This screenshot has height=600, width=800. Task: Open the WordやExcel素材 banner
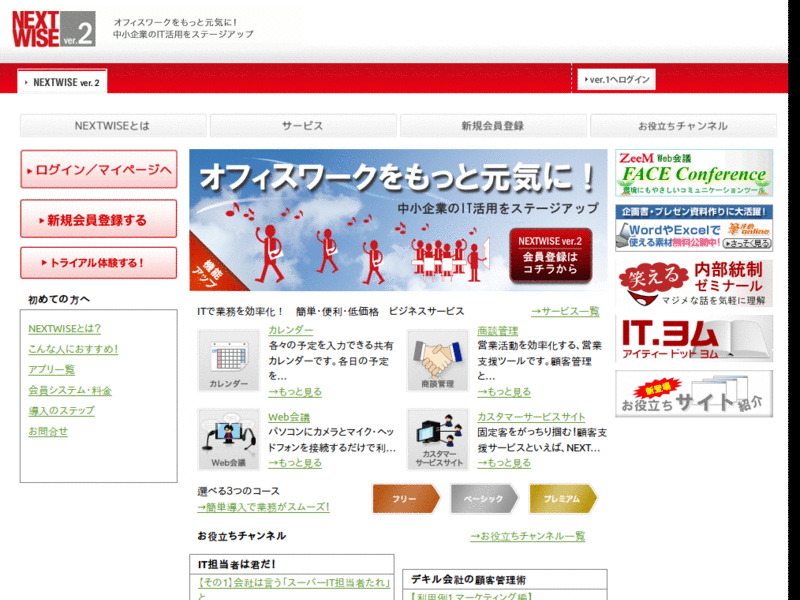(694, 228)
